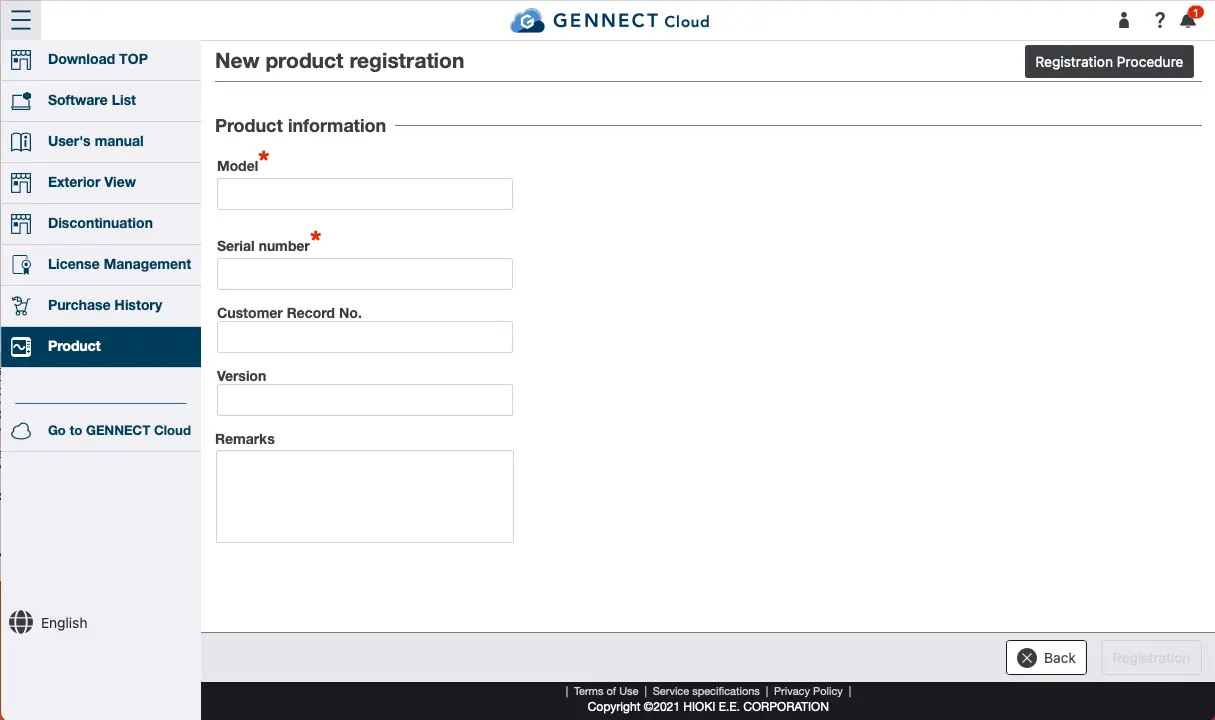1215x720 pixels.
Task: Open the Service specifications link
Action: pos(706,691)
